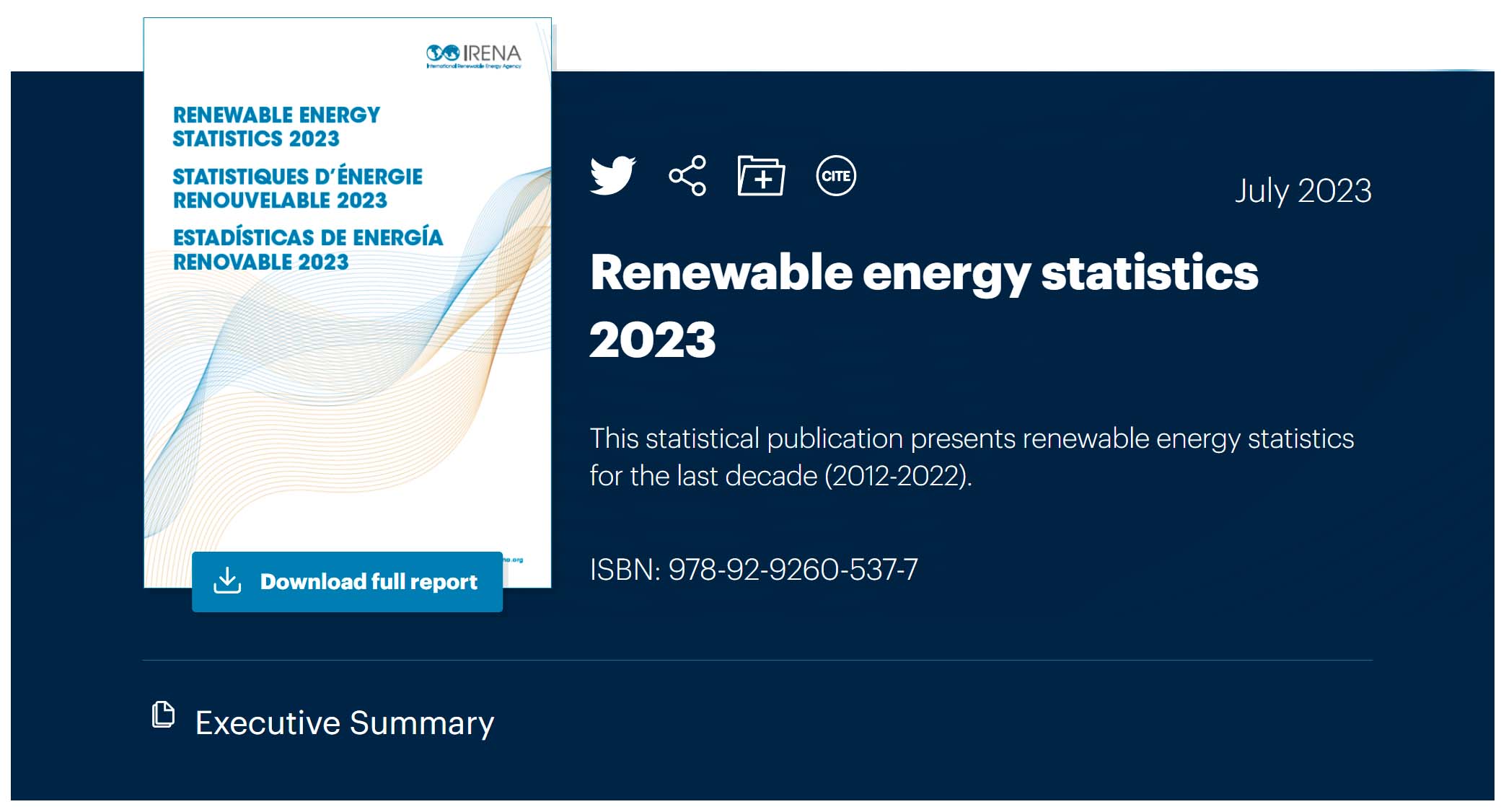This screenshot has width=1501, height=812.
Task: Add the report to a collection folder
Action: click(x=762, y=175)
